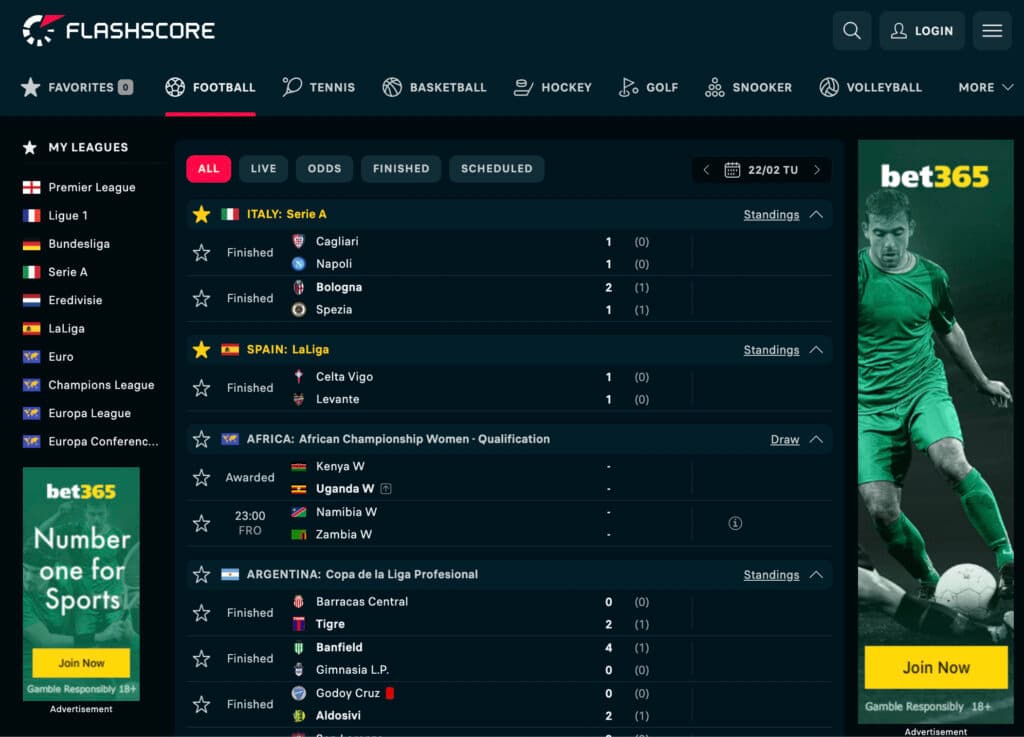The height and width of the screenshot is (737, 1024).
Task: Open the Draw link for African Championship
Action: pyautogui.click(x=785, y=439)
